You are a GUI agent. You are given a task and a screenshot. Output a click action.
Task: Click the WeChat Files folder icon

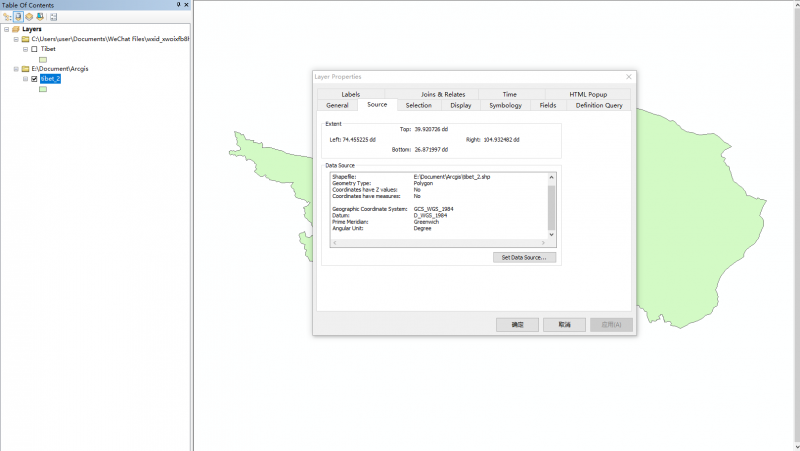[x=25, y=39]
